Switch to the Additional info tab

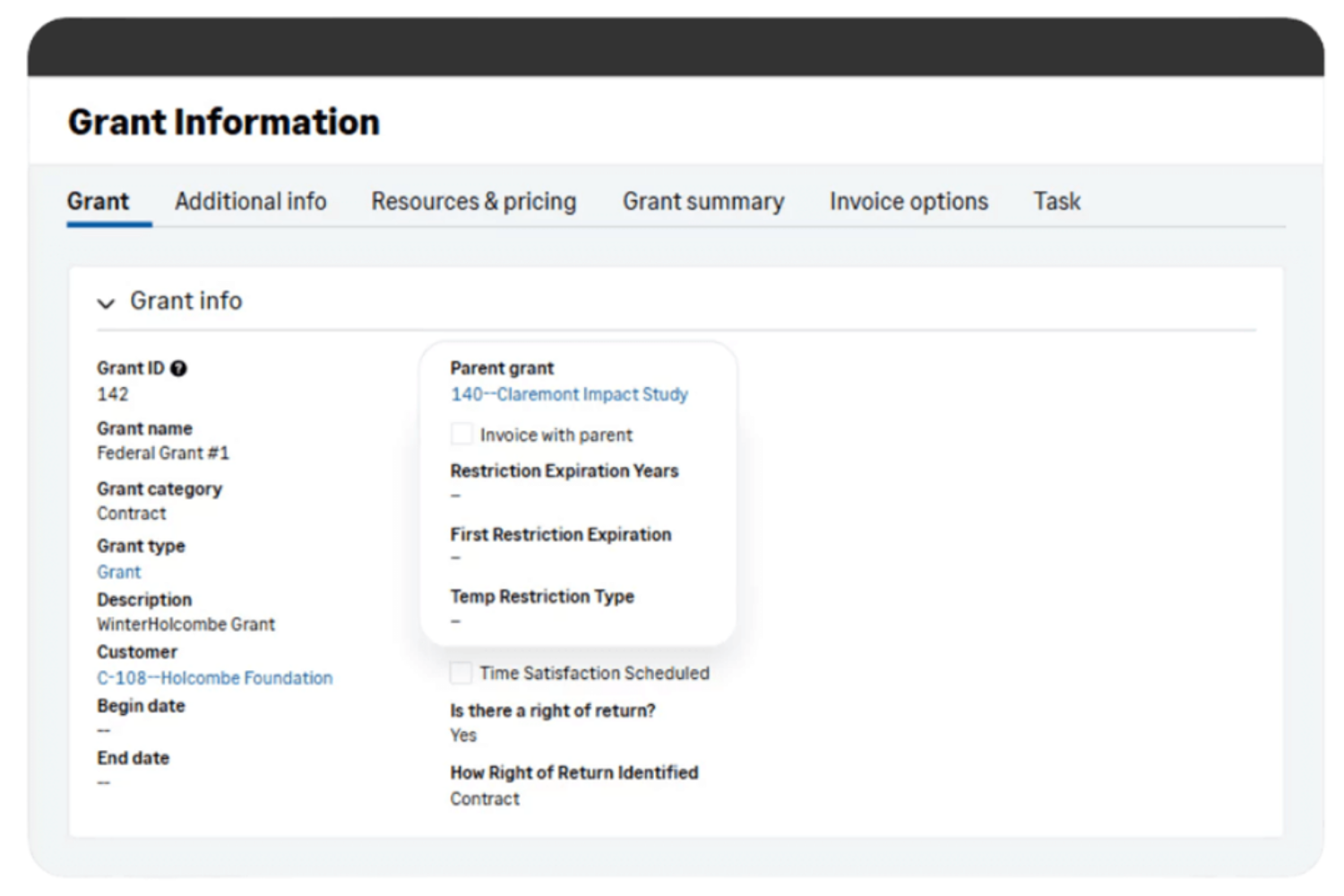(250, 202)
